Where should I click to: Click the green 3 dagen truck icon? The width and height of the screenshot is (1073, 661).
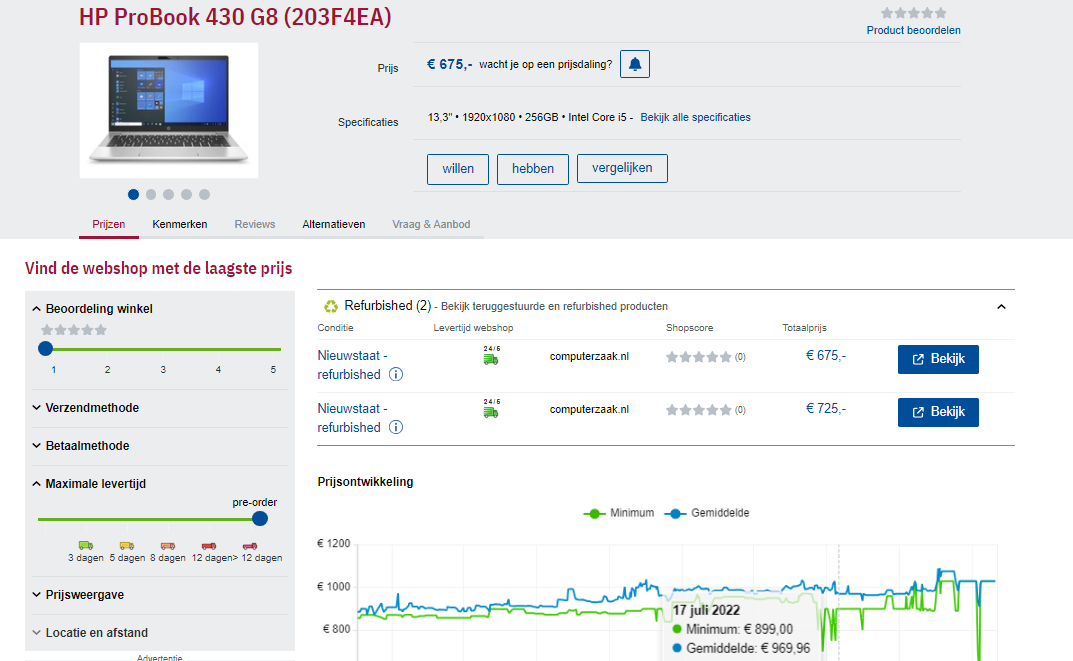tap(86, 545)
